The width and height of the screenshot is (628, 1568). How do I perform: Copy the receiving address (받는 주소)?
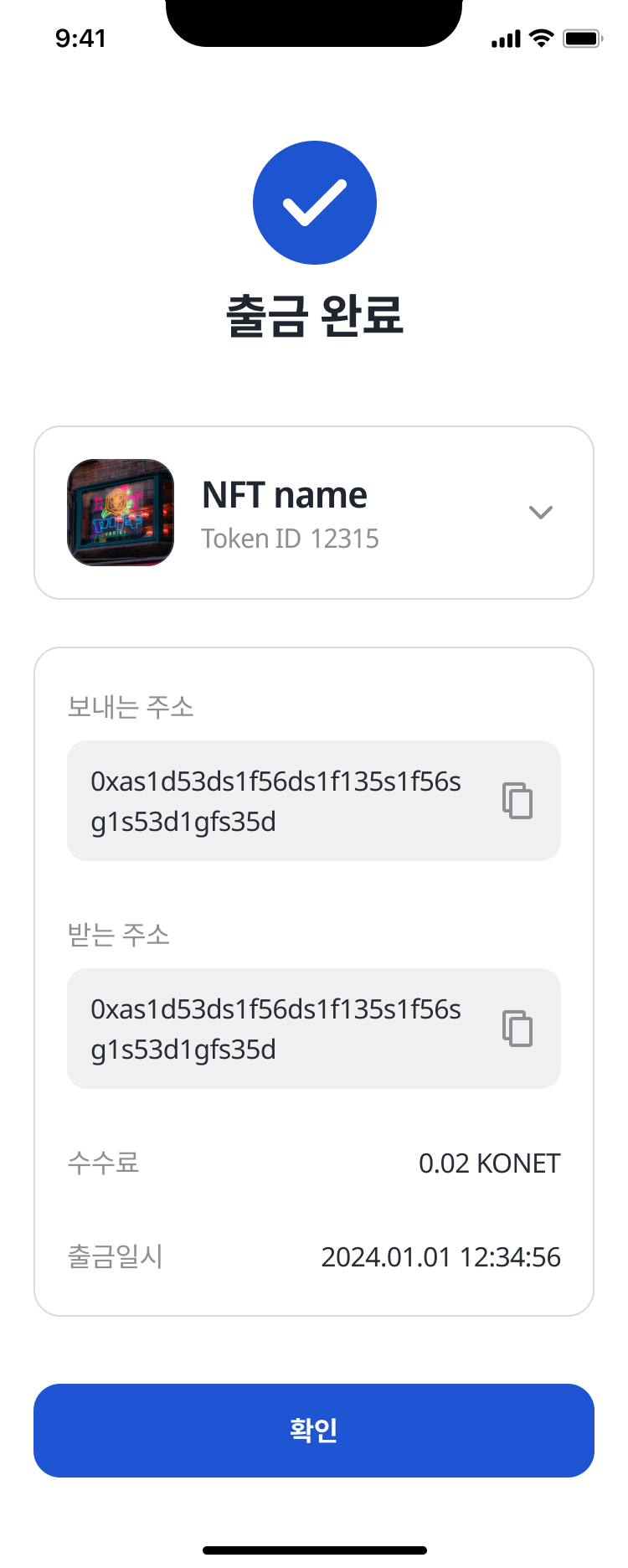[x=517, y=1029]
